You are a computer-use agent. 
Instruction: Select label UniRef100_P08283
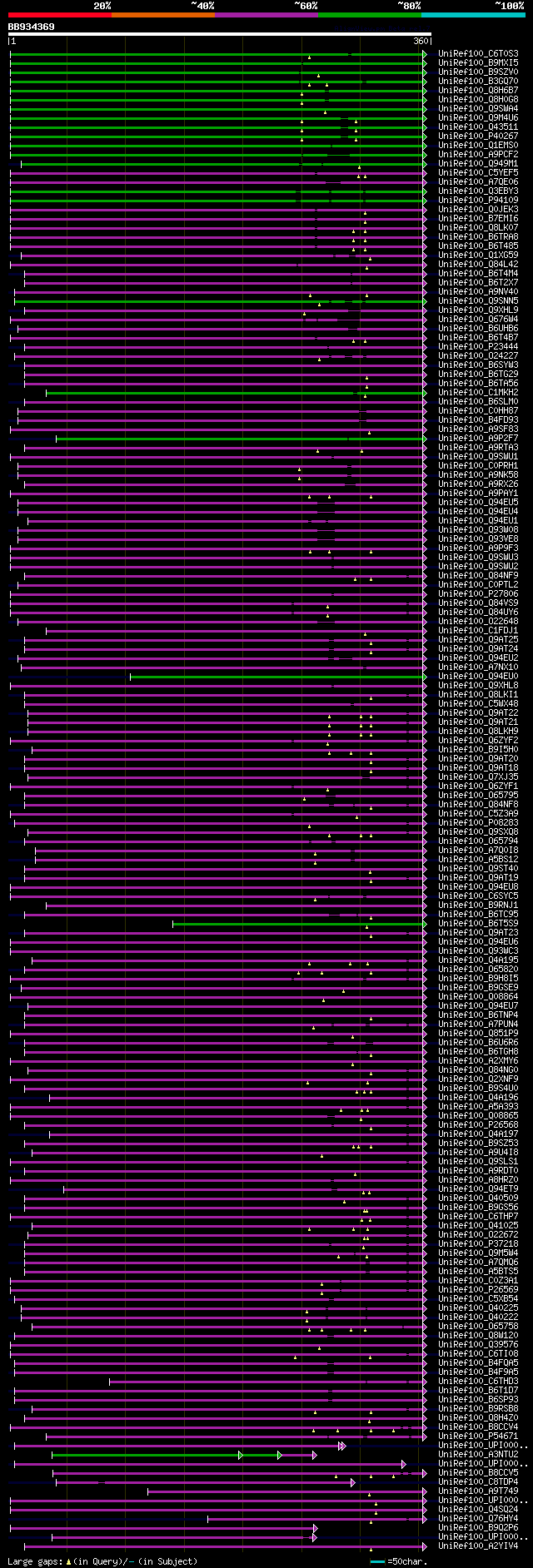point(478,823)
